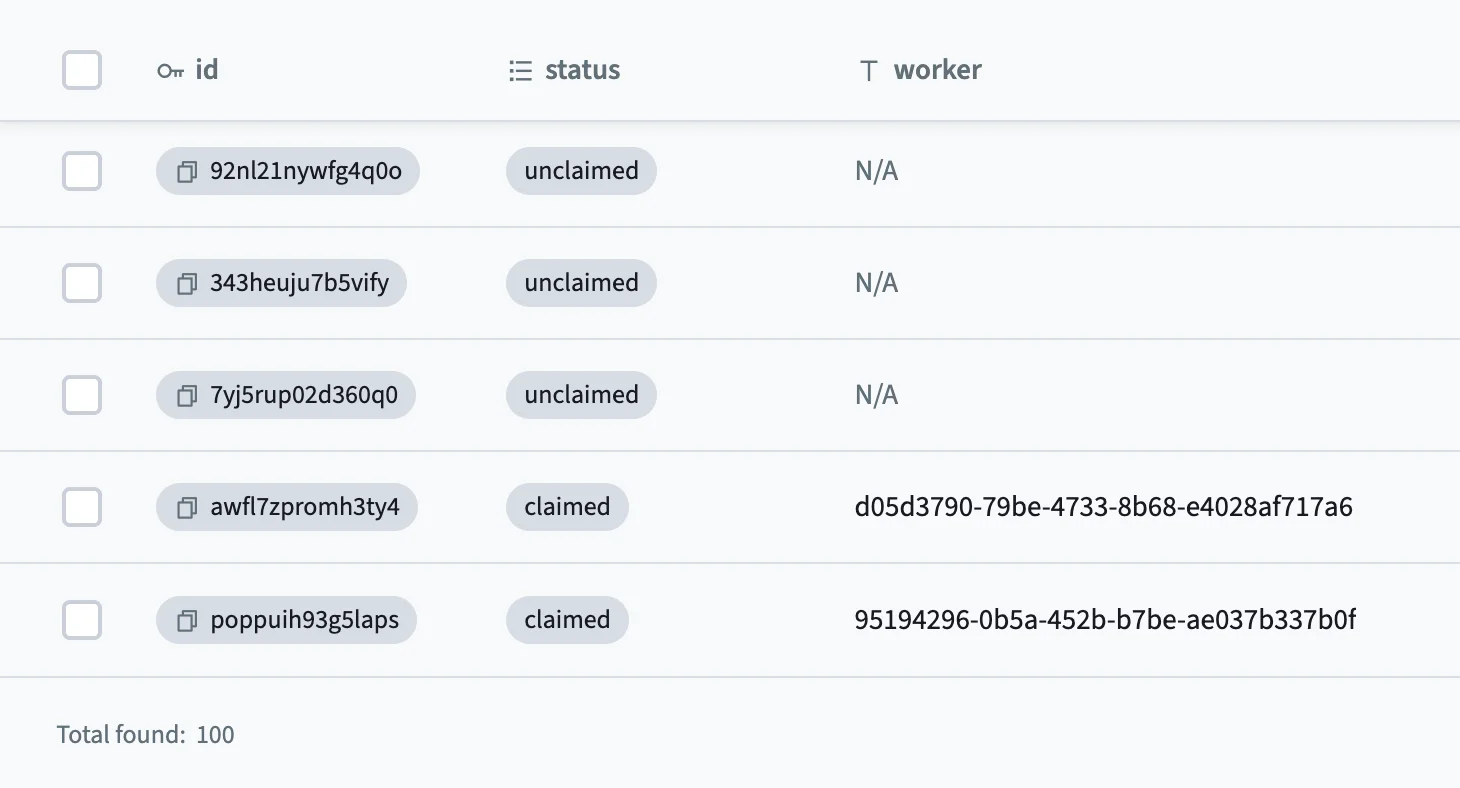Tick the checkbox for row poppuih93g5laps
Screen dimensions: 1460x788
click(82, 620)
